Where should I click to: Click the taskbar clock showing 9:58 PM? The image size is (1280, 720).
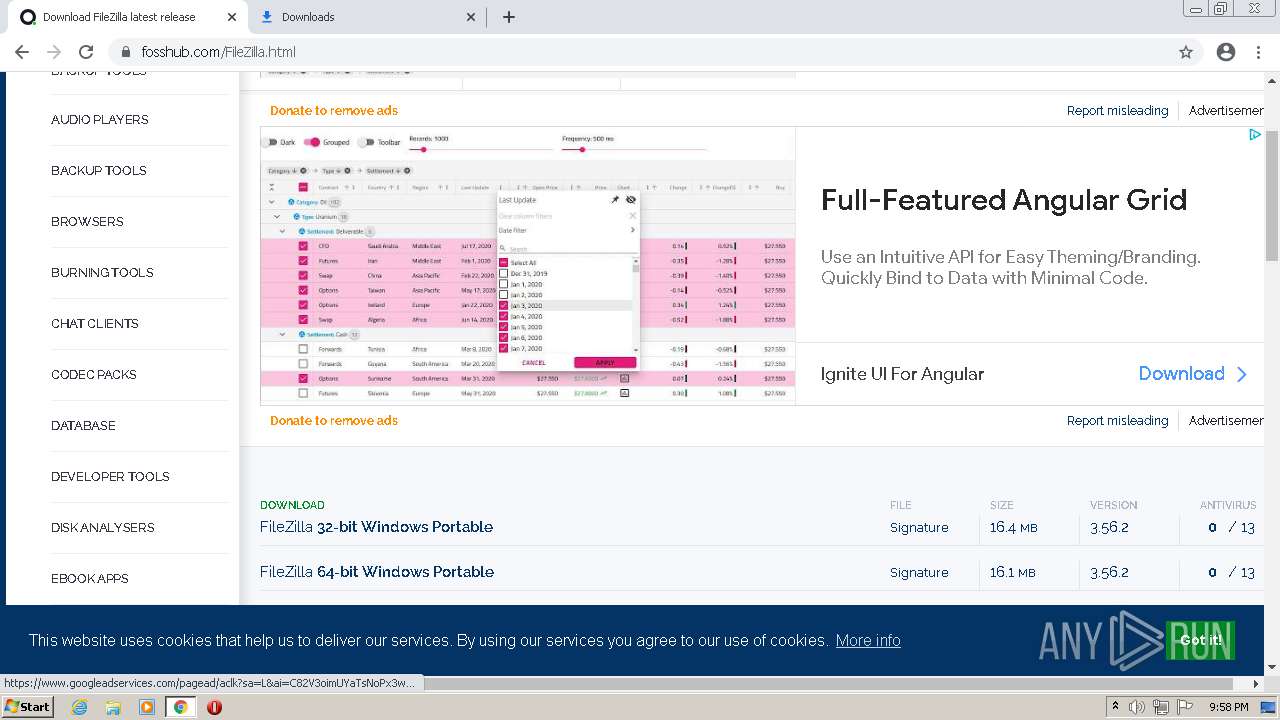point(1228,707)
